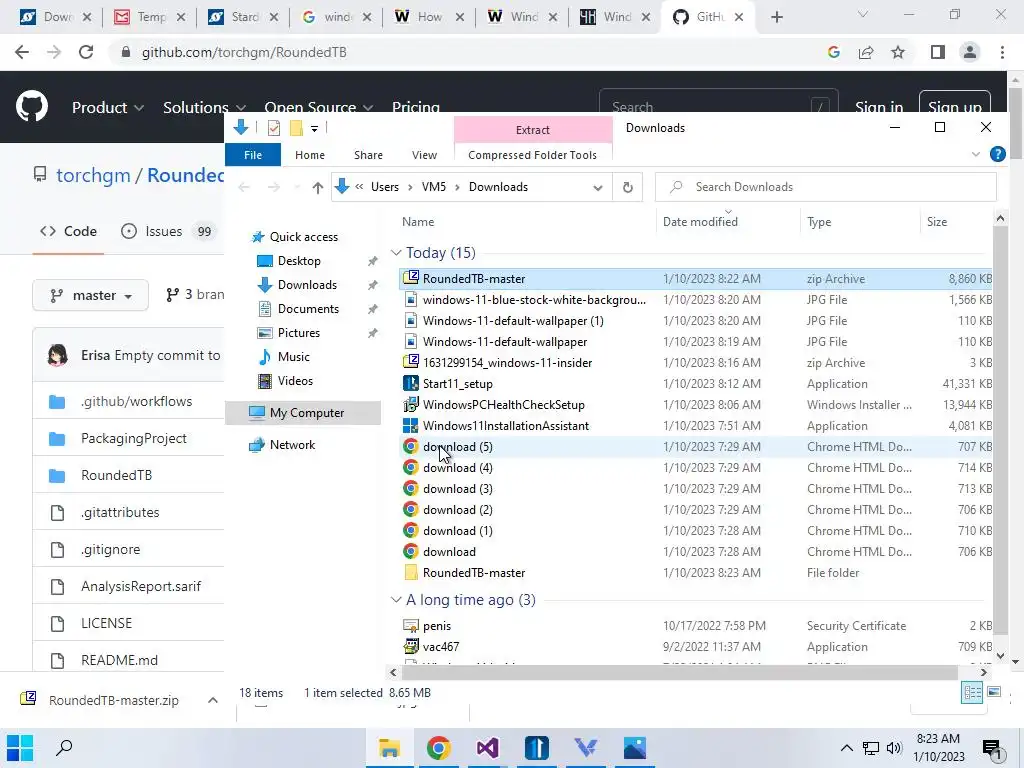Open the Home ribbon tab
The height and width of the screenshot is (768, 1024).
[x=310, y=155]
